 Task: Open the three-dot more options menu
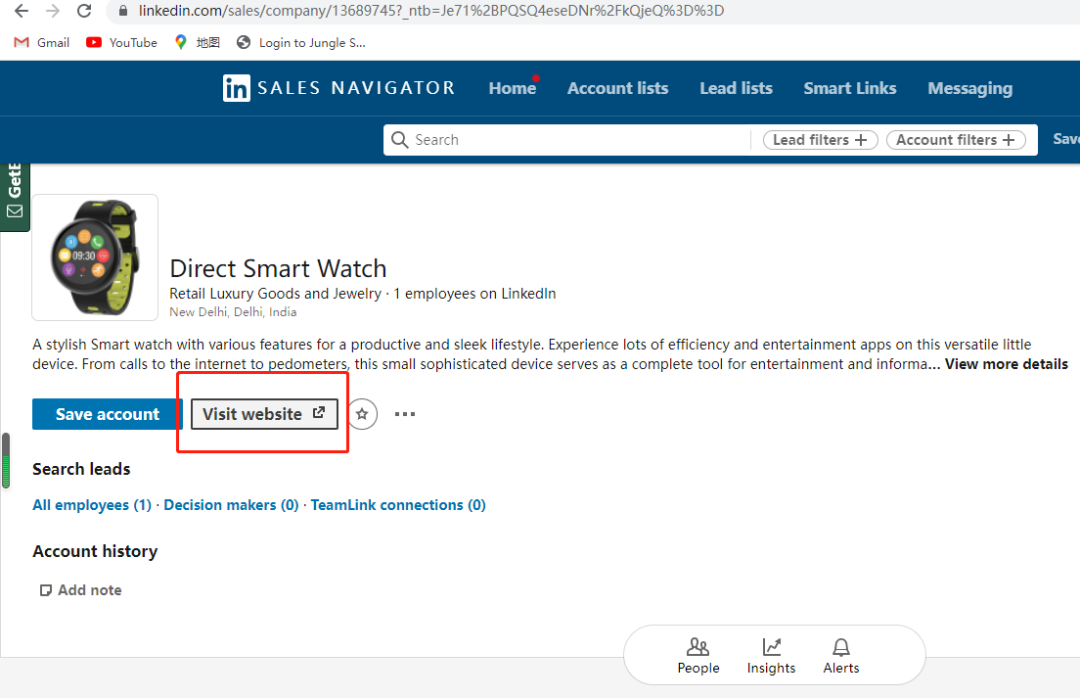(405, 414)
